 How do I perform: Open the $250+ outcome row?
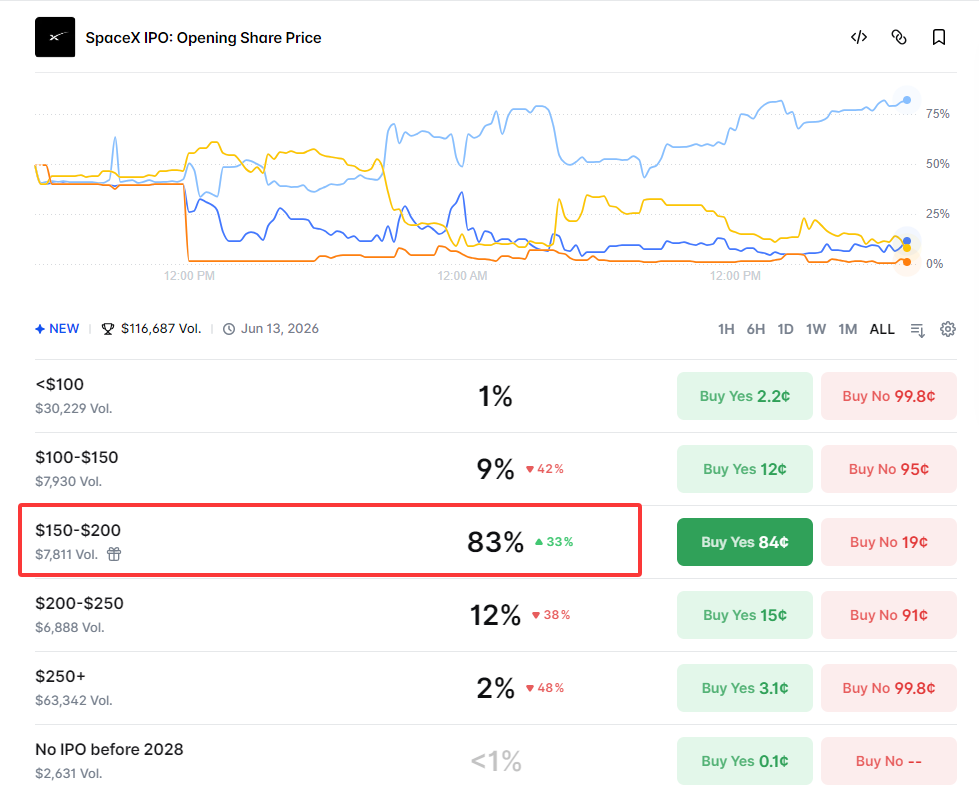[x=337, y=688]
